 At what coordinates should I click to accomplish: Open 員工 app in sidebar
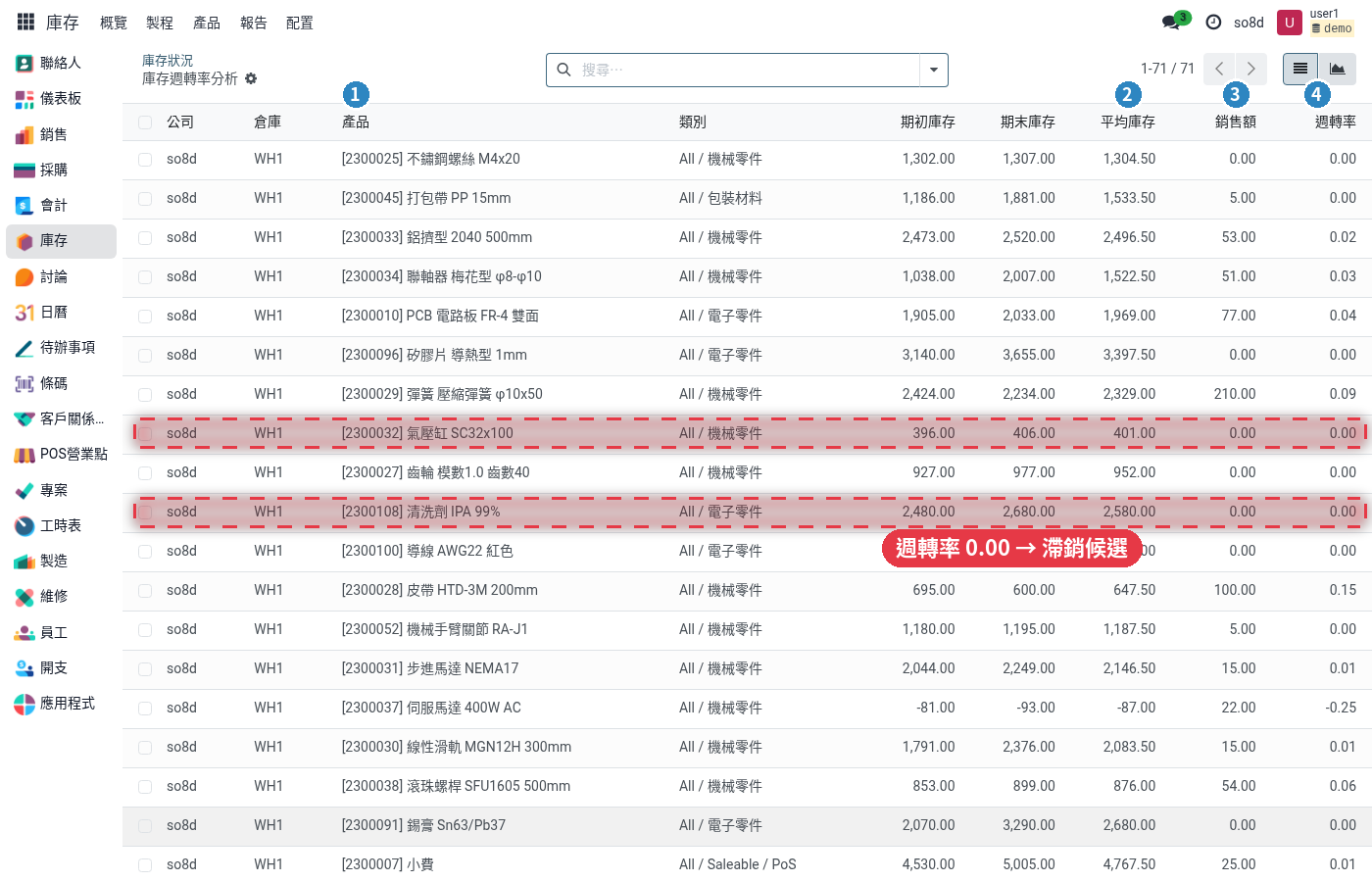pos(61,632)
